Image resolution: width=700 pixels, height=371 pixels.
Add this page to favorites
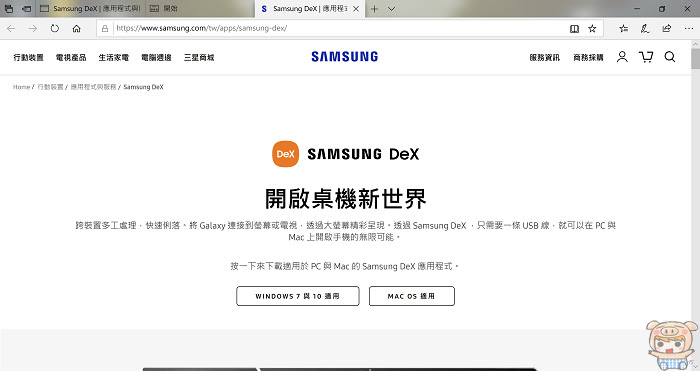click(x=592, y=29)
